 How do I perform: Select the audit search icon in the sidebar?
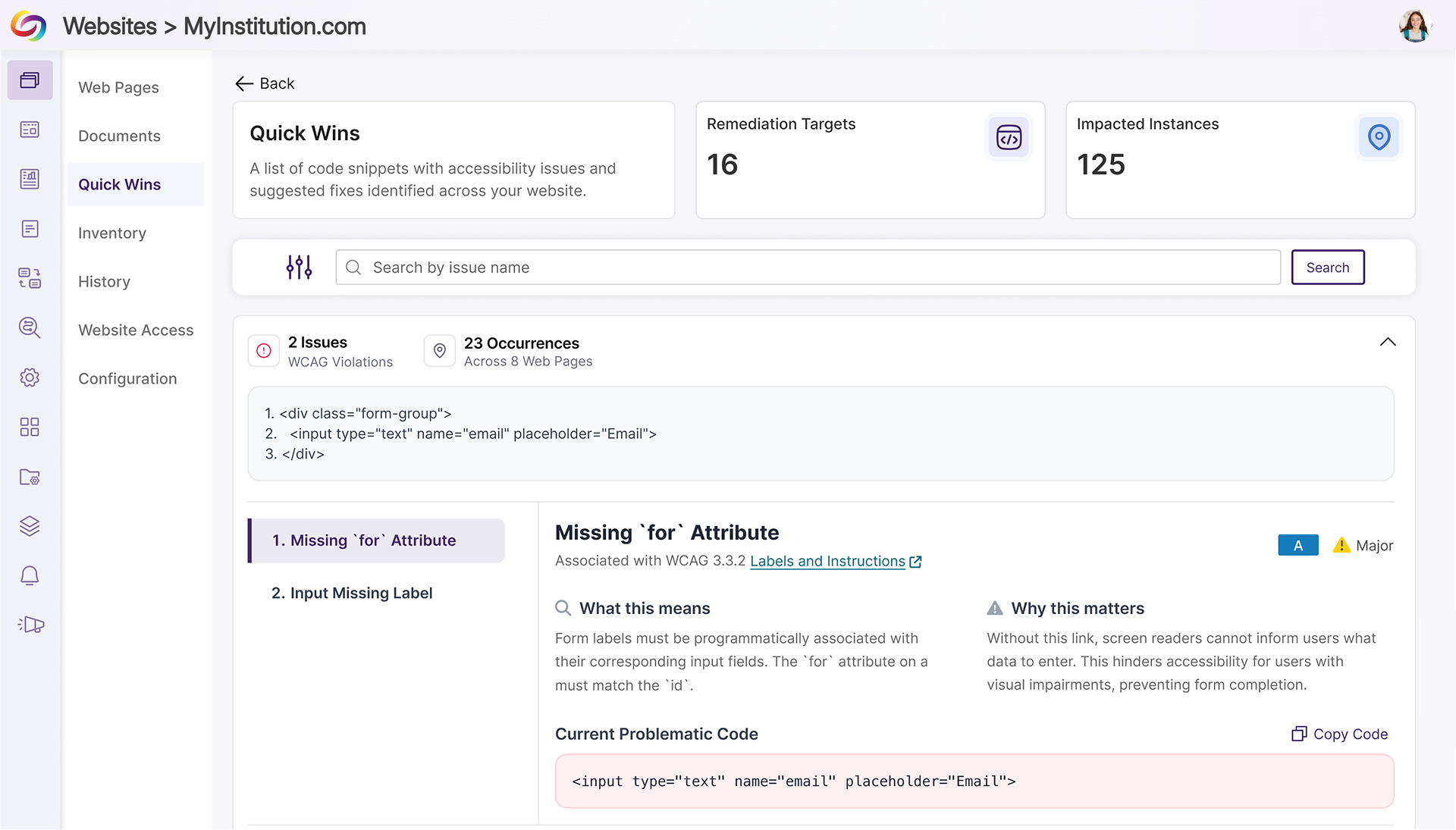[30, 327]
